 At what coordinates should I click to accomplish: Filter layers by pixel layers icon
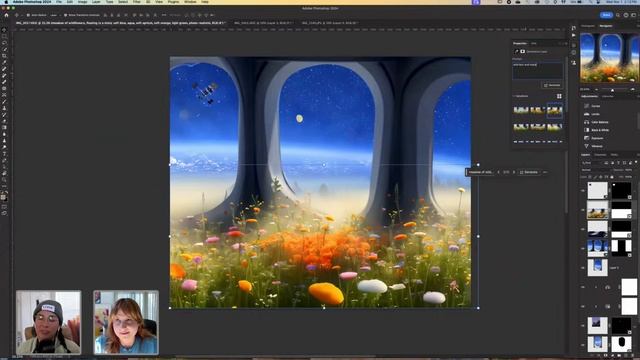tap(606, 163)
